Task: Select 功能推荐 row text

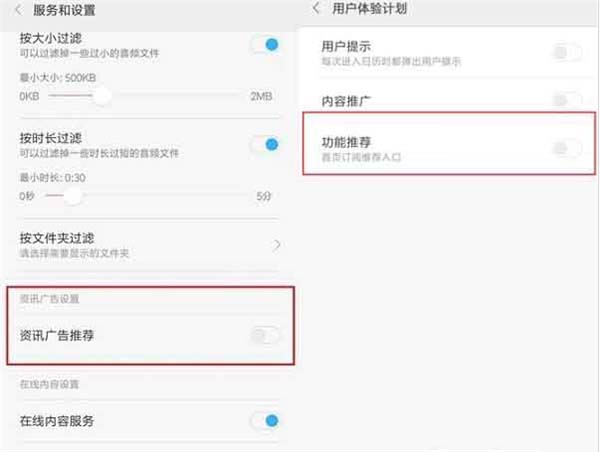Action: pyautogui.click(x=362, y=149)
